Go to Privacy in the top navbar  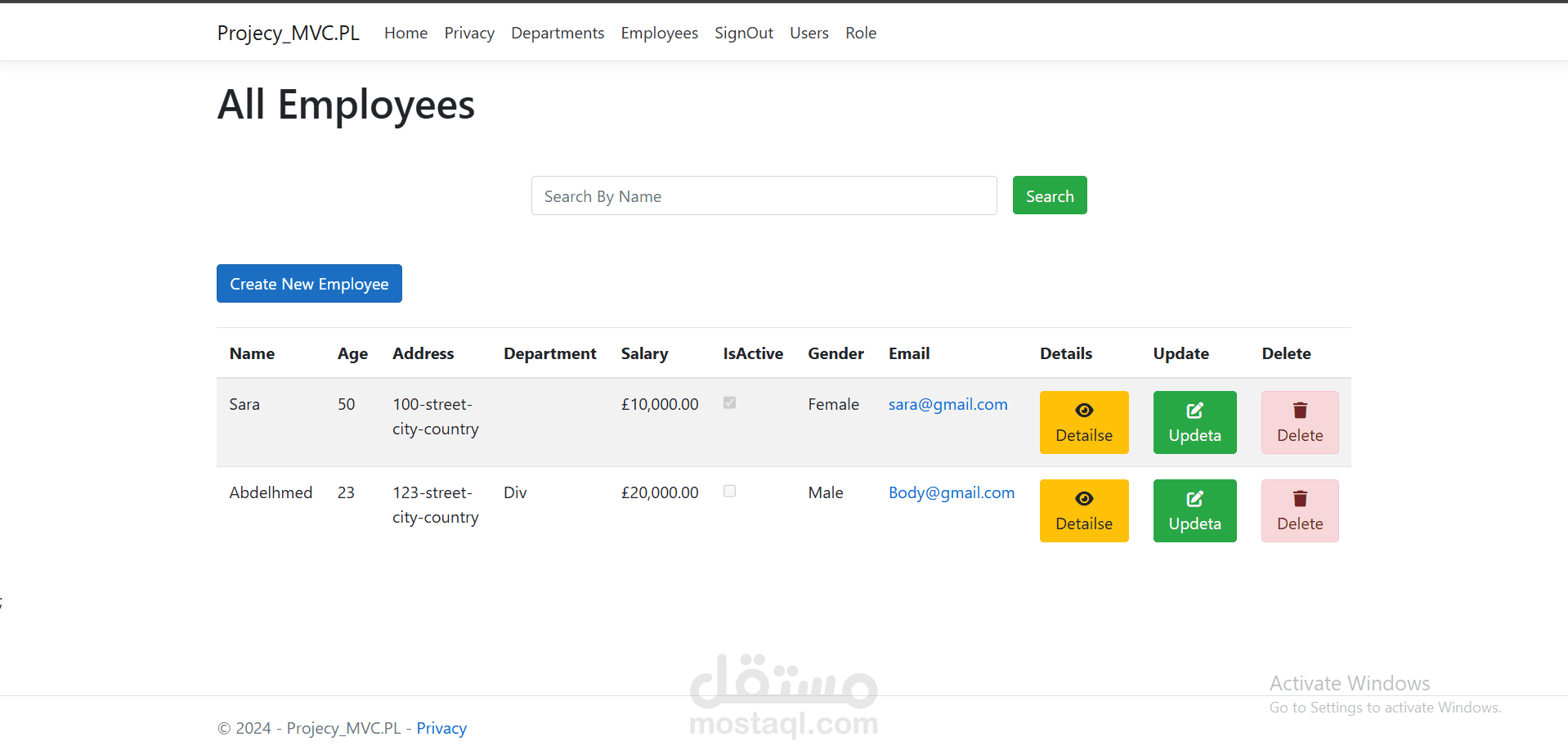pyautogui.click(x=469, y=33)
